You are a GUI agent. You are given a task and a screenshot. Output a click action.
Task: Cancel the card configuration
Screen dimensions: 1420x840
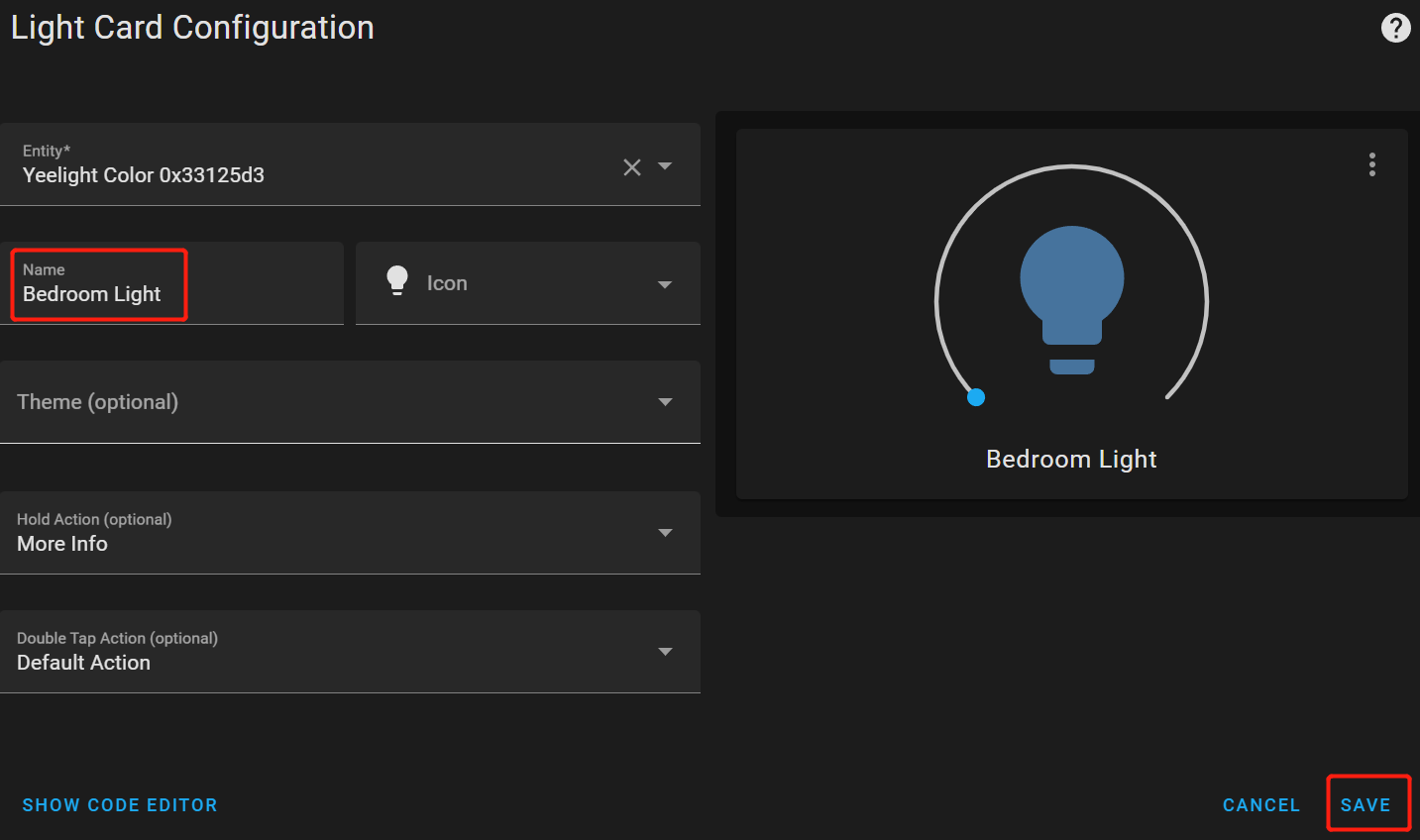(1261, 805)
